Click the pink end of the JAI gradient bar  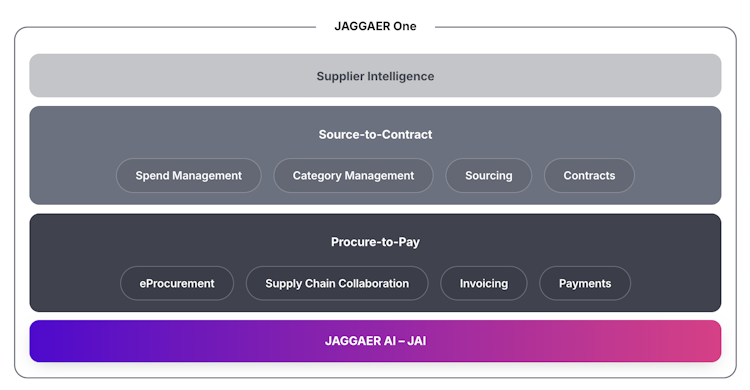(x=698, y=341)
